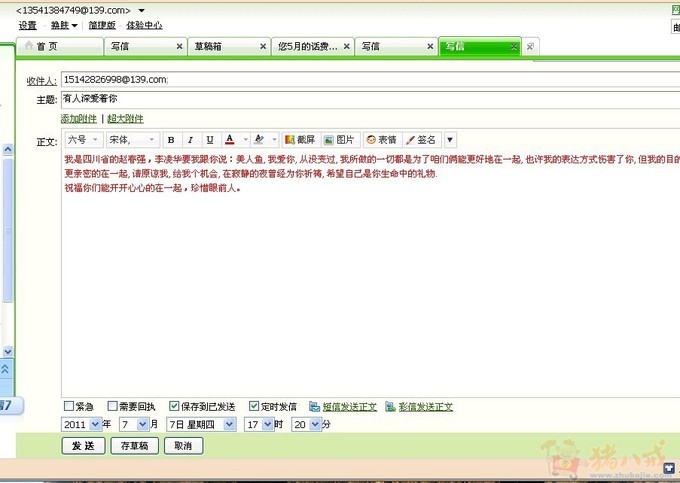
Task: Click the 截屏 screenshot tool
Action: coord(300,140)
